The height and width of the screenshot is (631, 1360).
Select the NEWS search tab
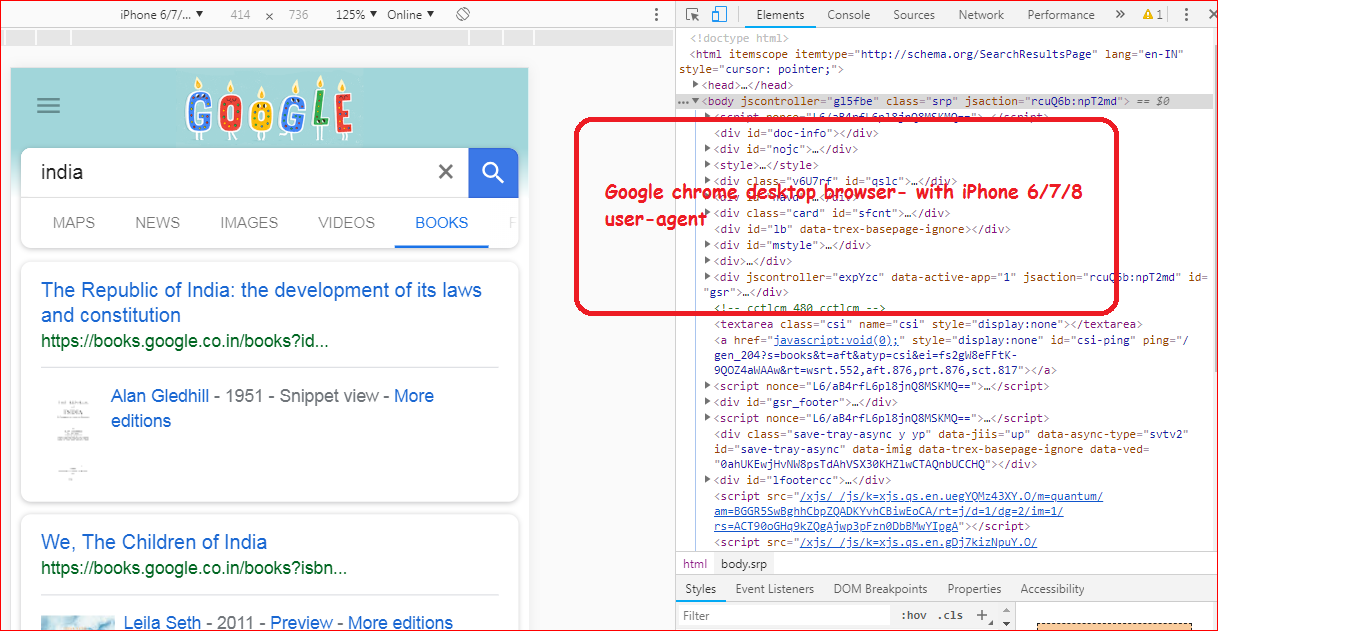pyautogui.click(x=158, y=223)
